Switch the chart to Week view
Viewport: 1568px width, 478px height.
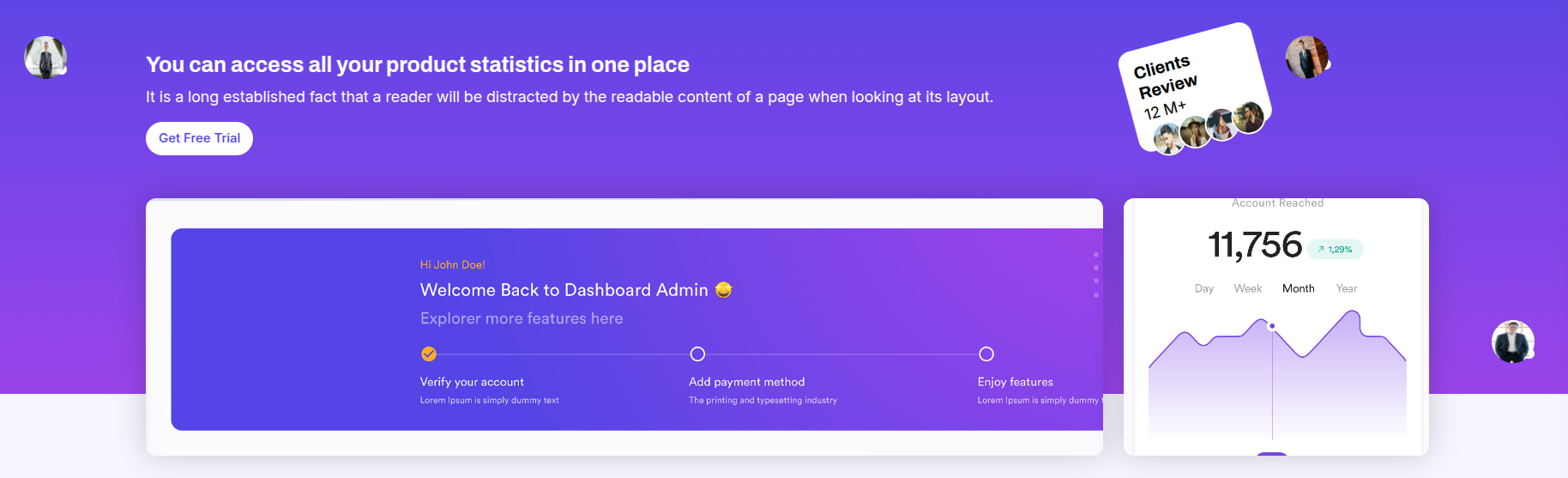point(1247,288)
